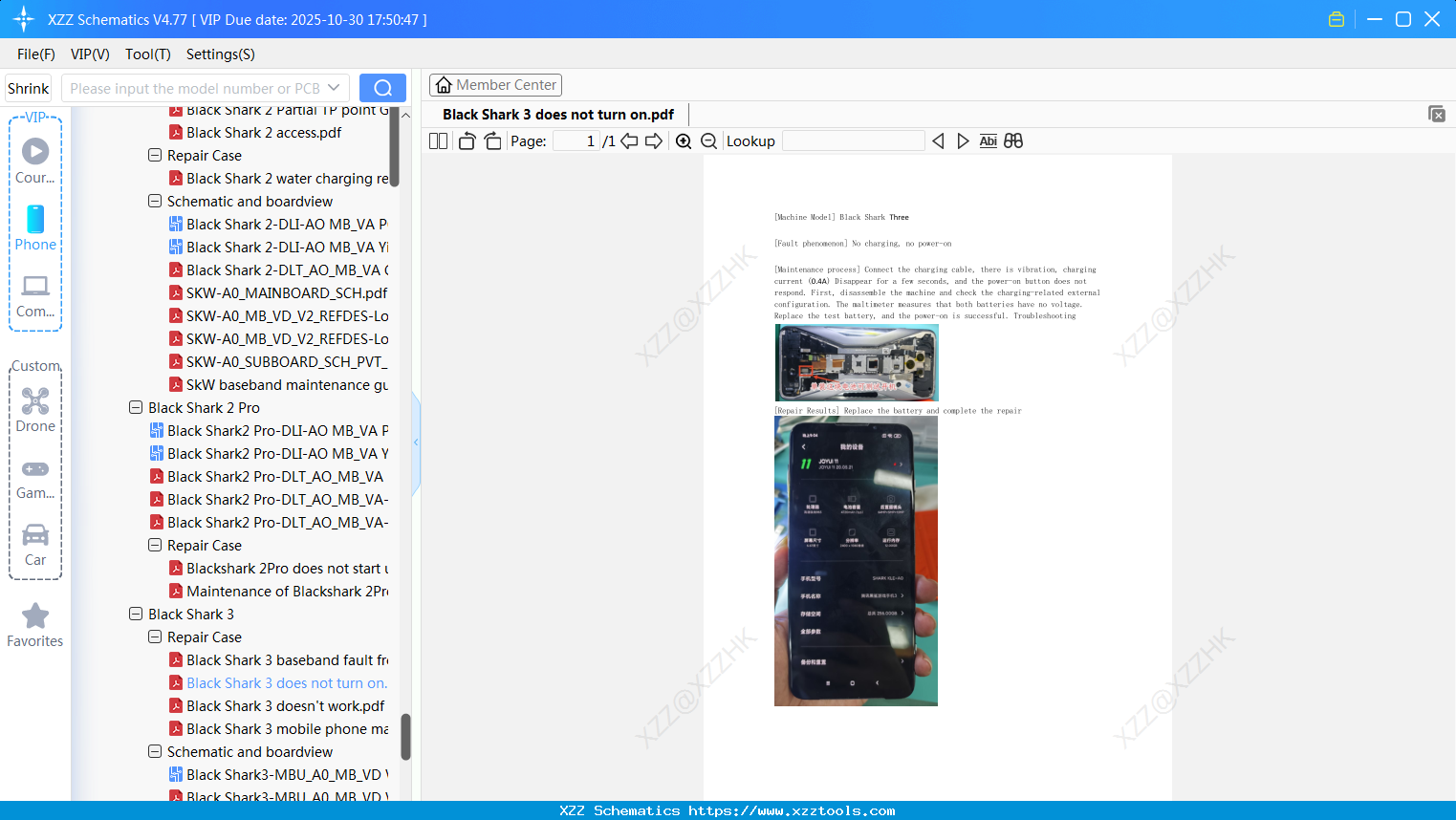Rotate the PDF page counterclockwise
Screen dimensions: 1456x820
(467, 141)
